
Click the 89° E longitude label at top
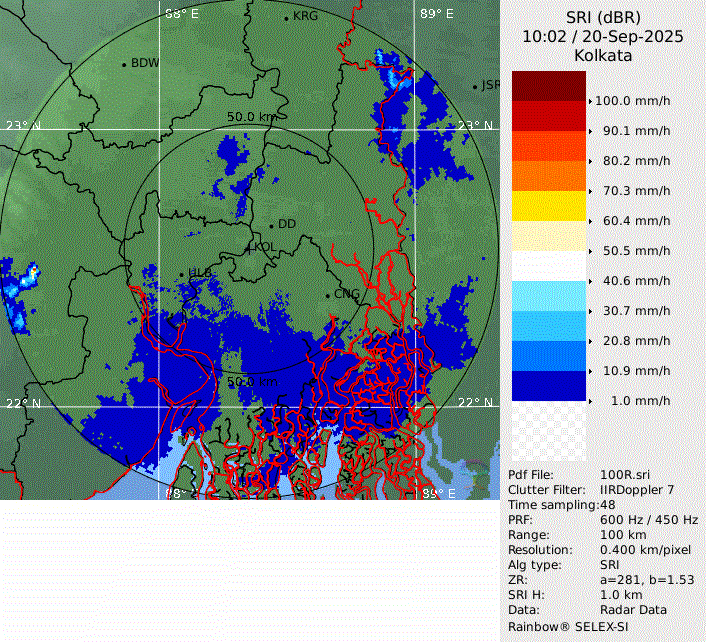(436, 14)
